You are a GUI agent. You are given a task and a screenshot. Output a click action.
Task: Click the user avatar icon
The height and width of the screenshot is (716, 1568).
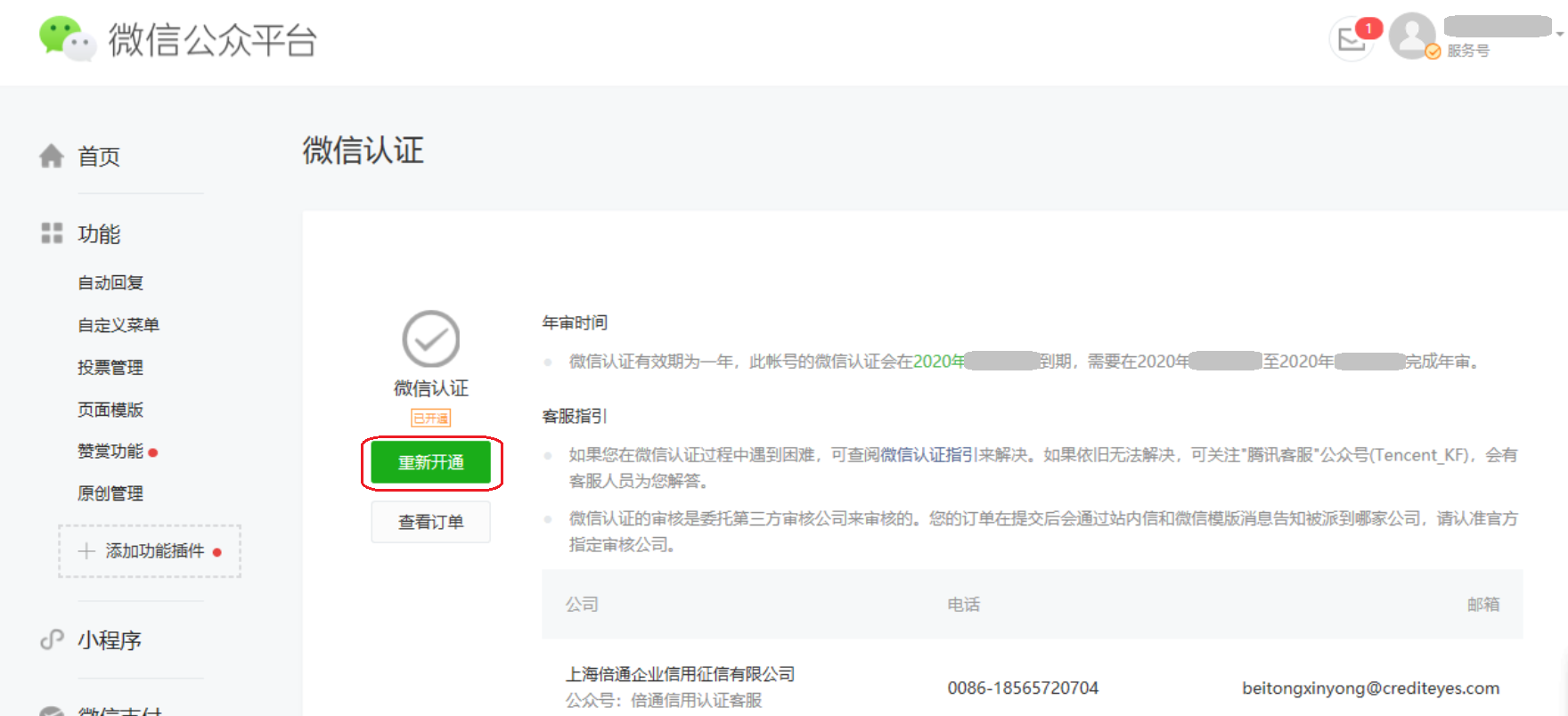point(1412,37)
